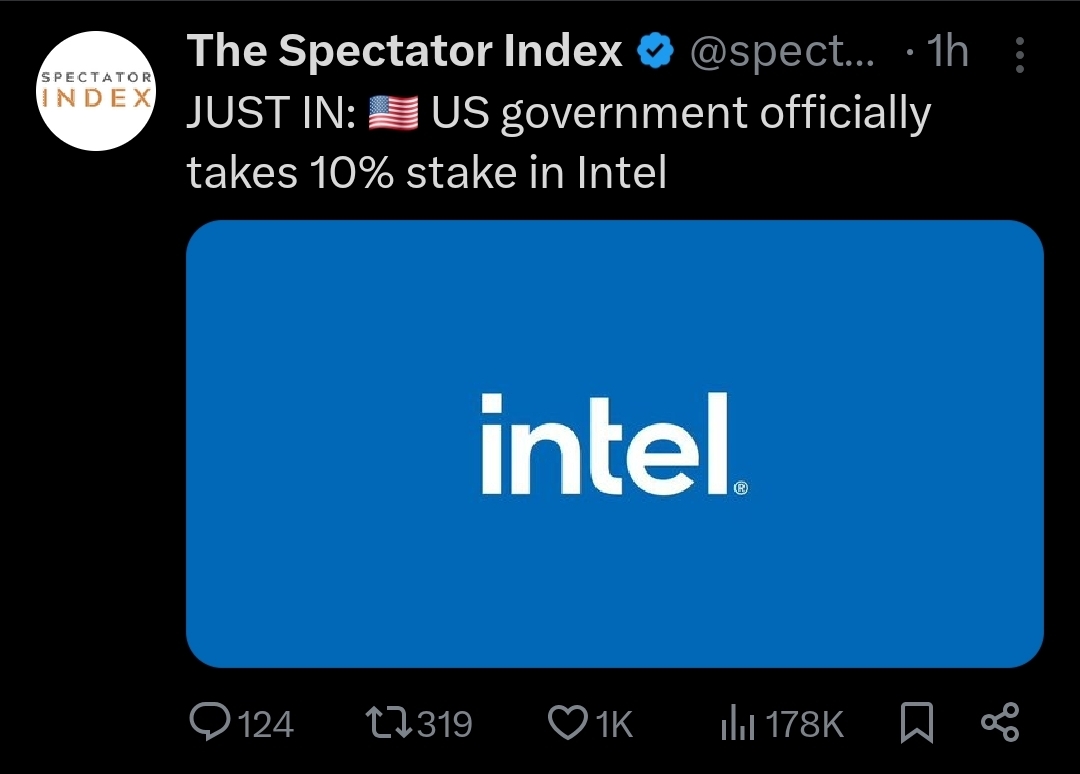The image size is (1080, 774).
Task: Bookmark this Intel post
Action: pyautogui.click(x=916, y=722)
